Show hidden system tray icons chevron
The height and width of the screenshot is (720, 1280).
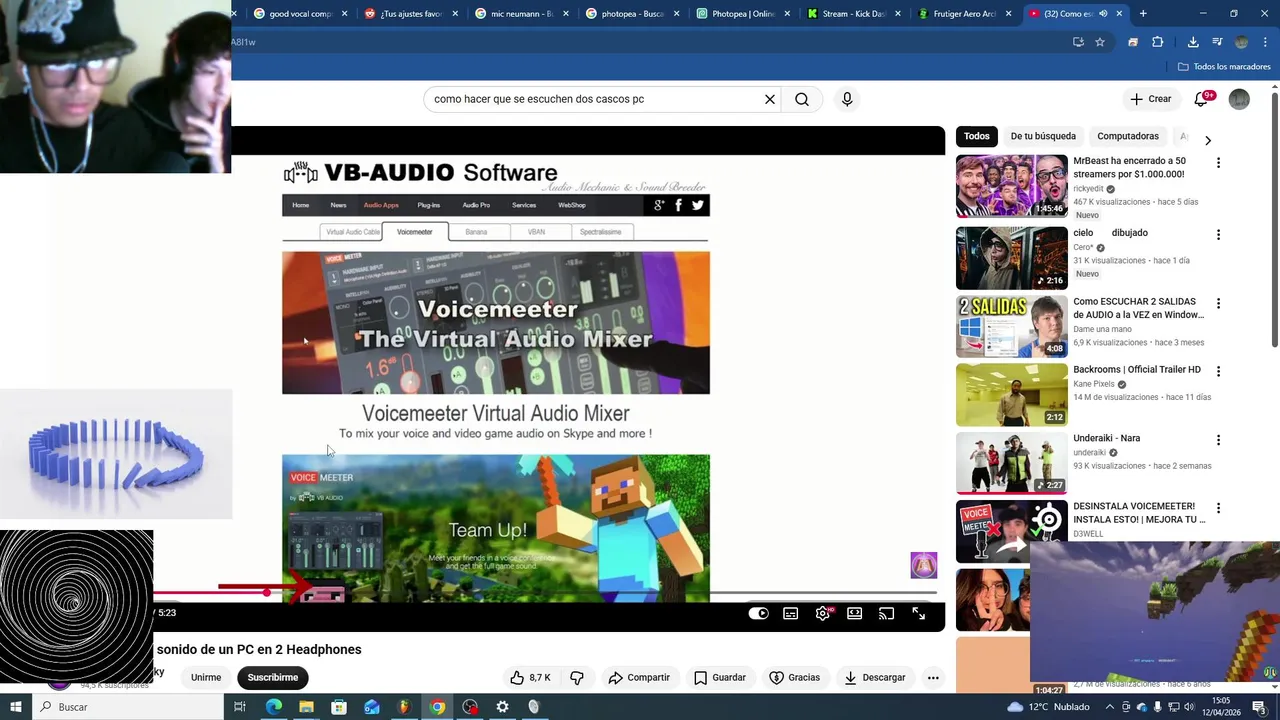(1110, 707)
